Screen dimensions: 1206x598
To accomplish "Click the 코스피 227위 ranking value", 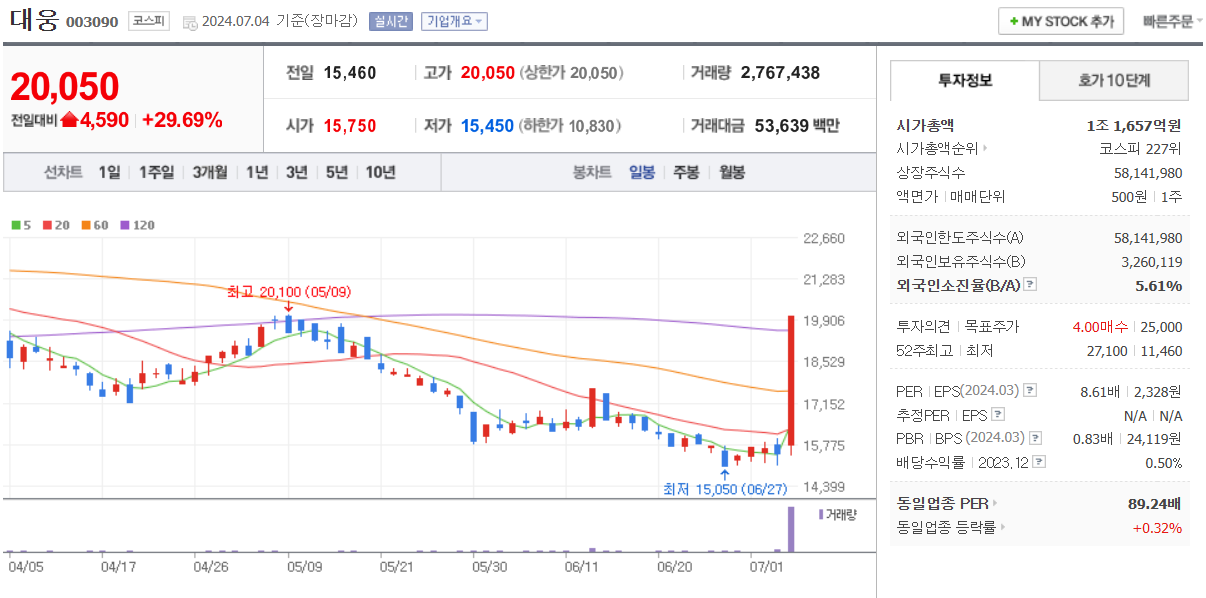I will 1140,149.
